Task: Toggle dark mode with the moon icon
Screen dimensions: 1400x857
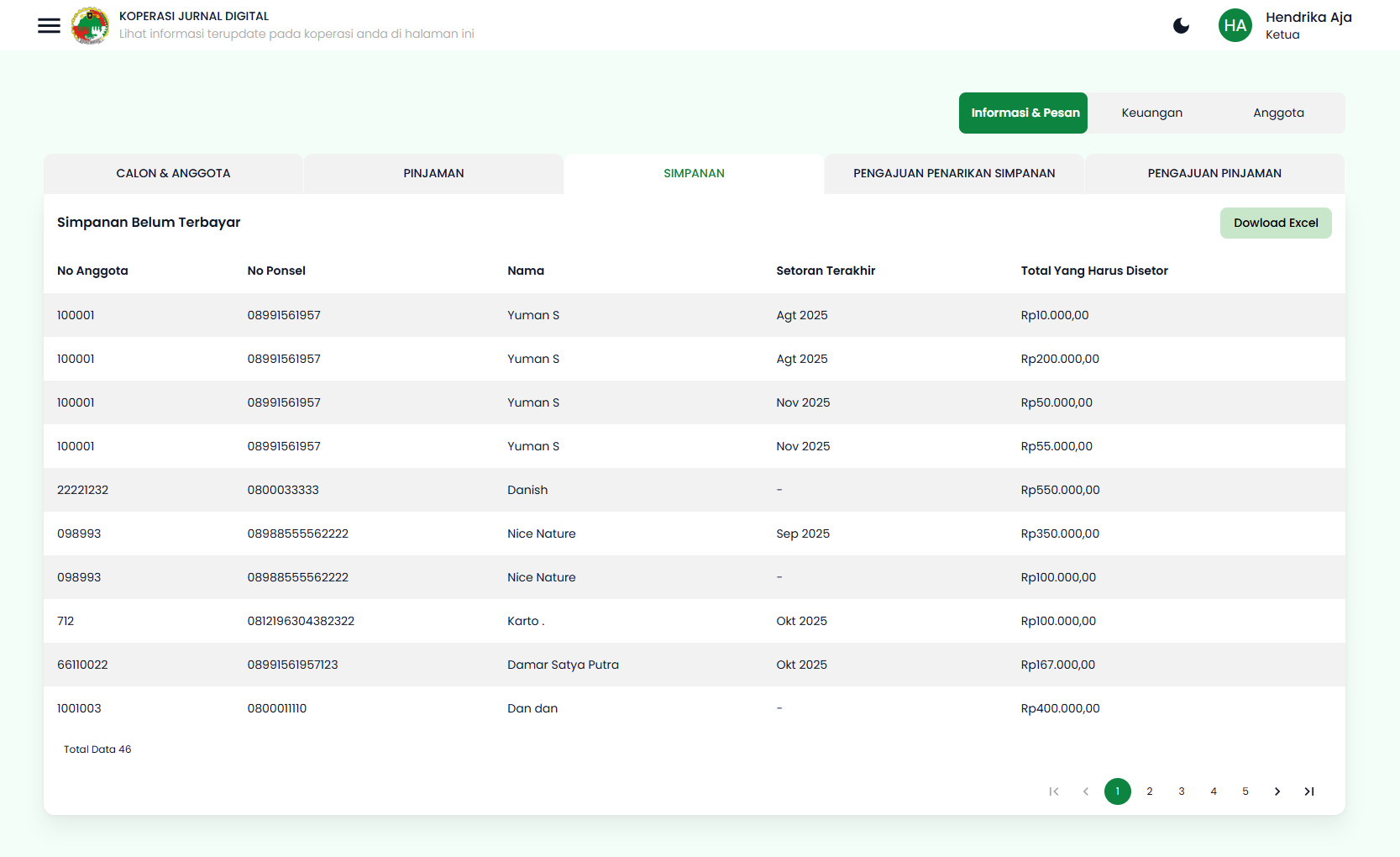Action: coord(1182,25)
